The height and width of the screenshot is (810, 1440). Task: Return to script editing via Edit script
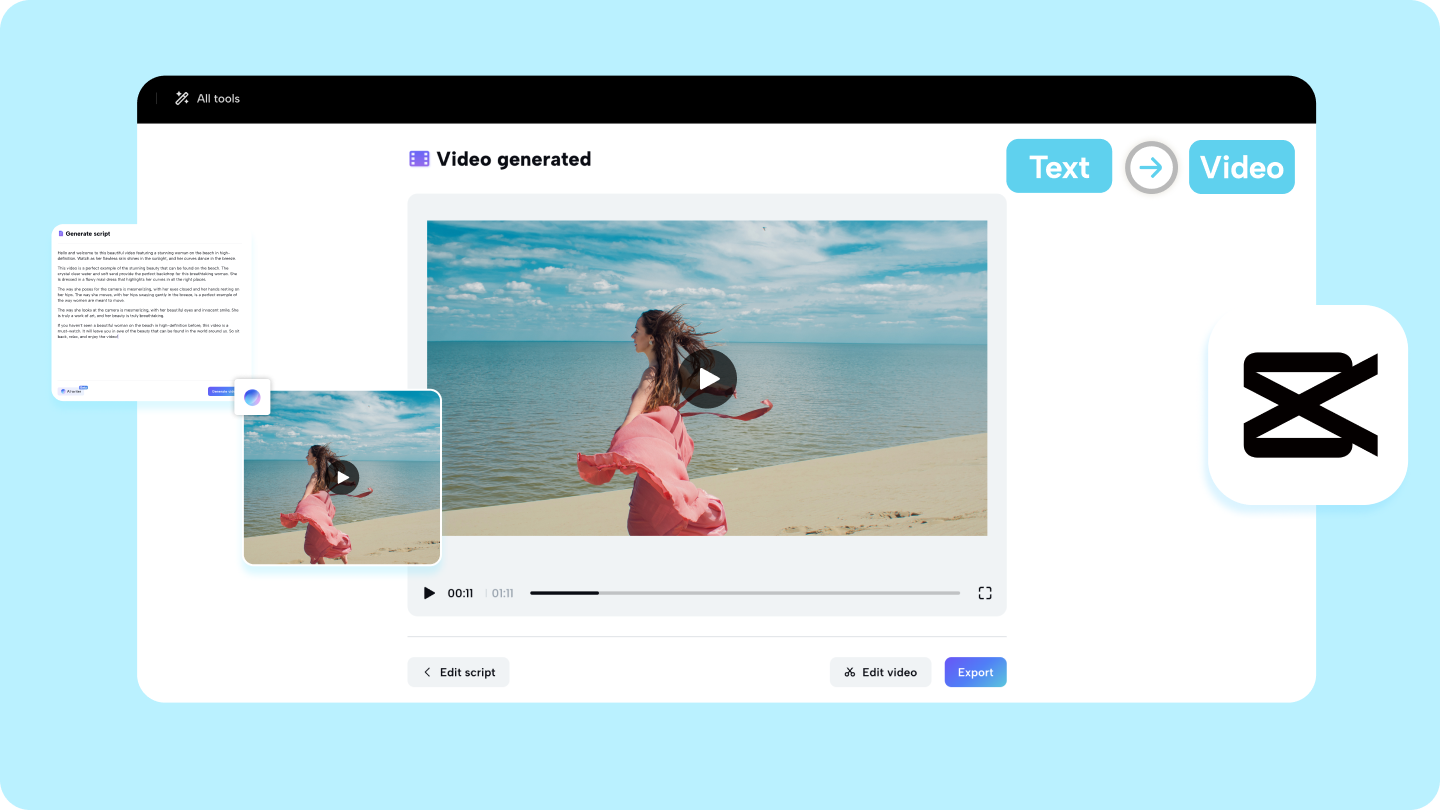click(458, 672)
